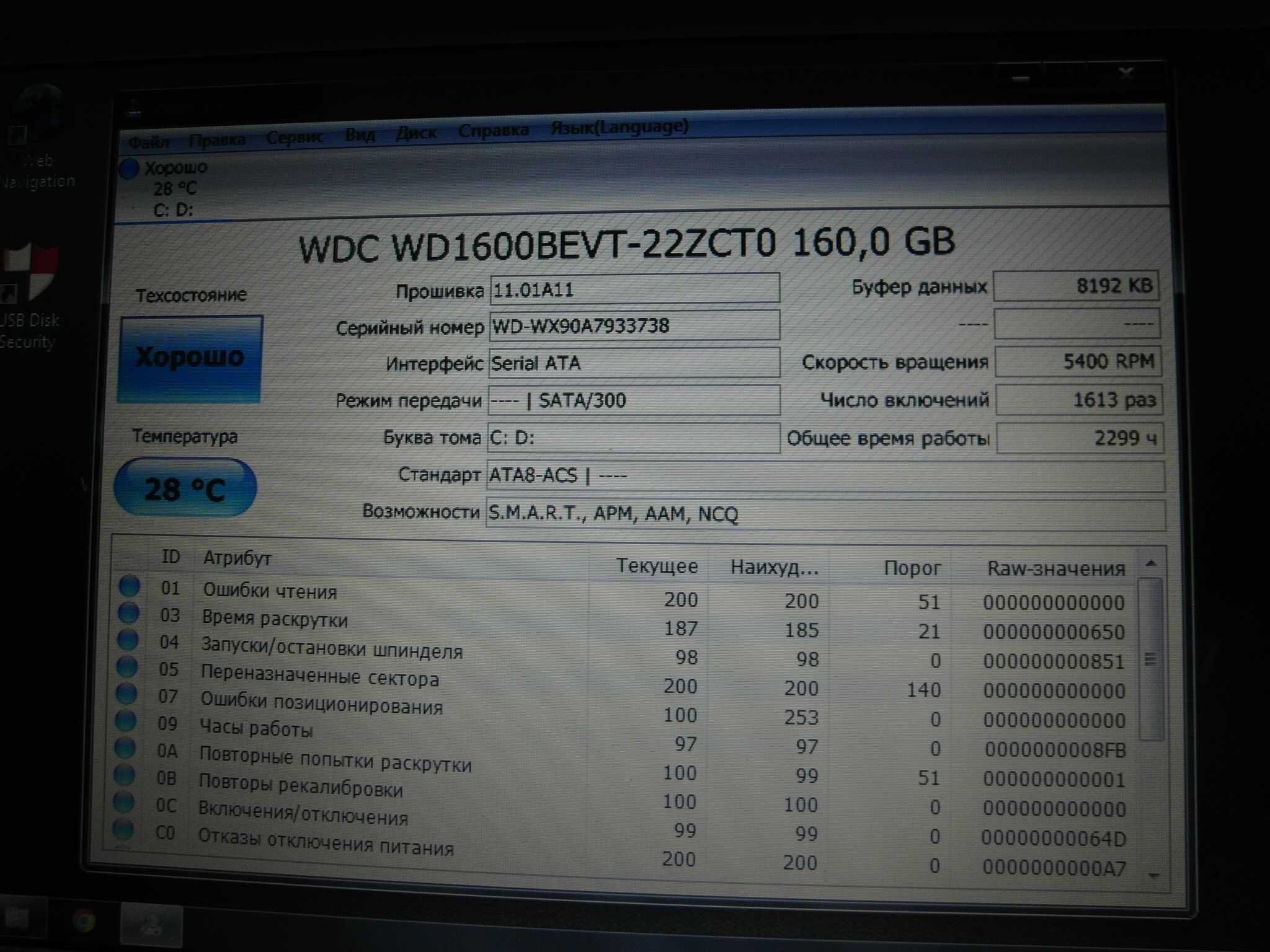Click the power-on count 1613 раз
The height and width of the screenshot is (952, 1270).
(x=1079, y=400)
